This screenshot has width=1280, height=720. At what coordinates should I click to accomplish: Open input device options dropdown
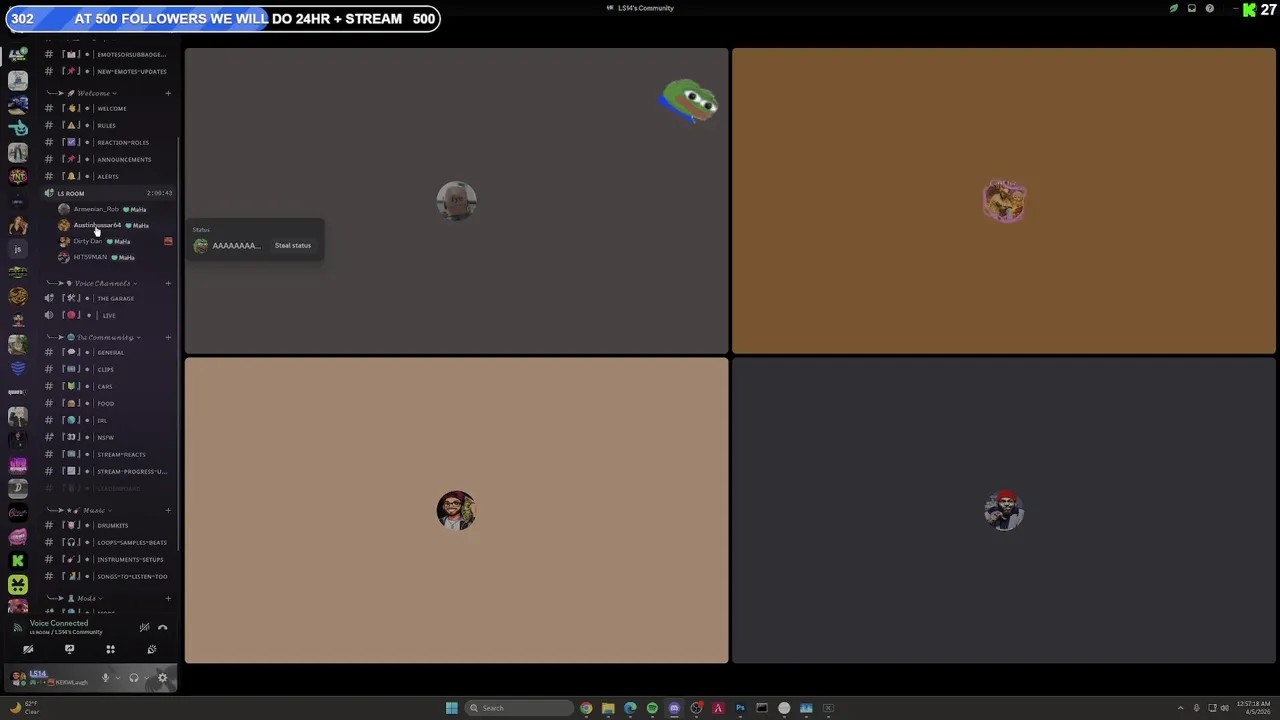(117, 677)
